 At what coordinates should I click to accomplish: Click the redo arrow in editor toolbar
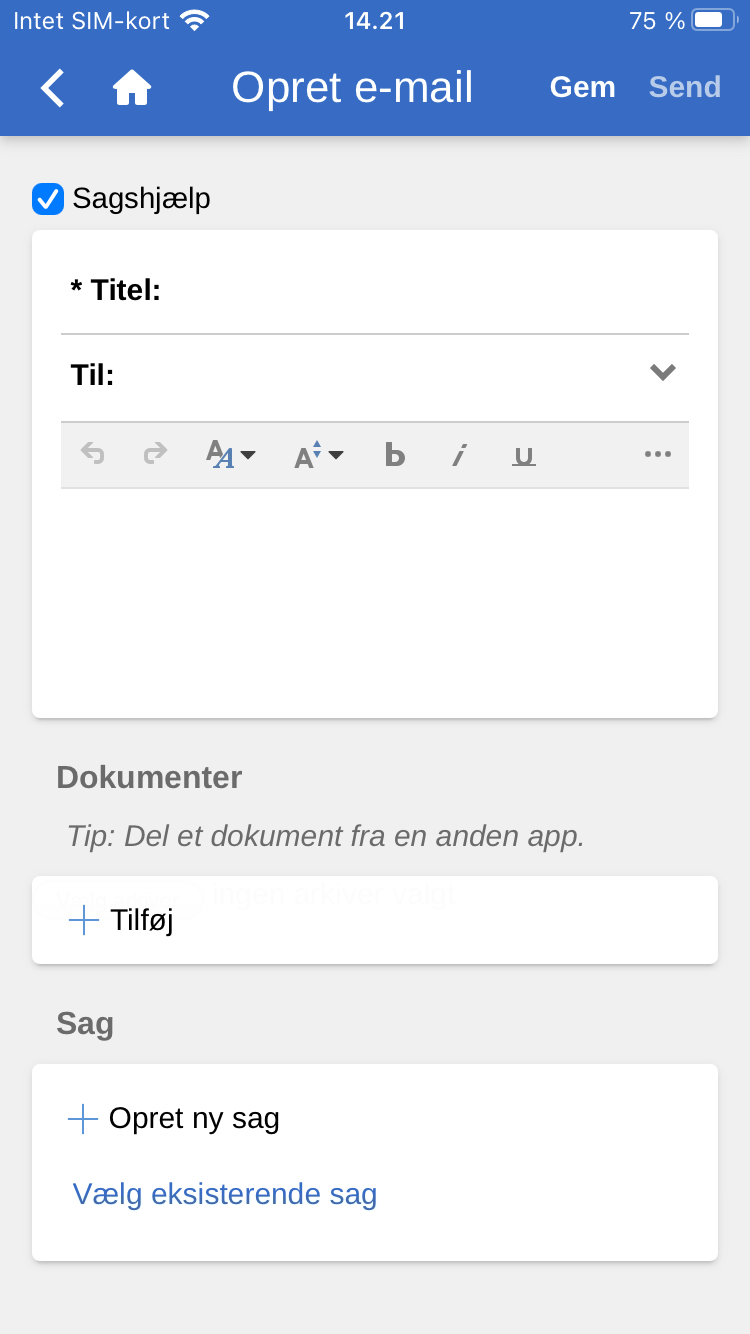tap(155, 455)
